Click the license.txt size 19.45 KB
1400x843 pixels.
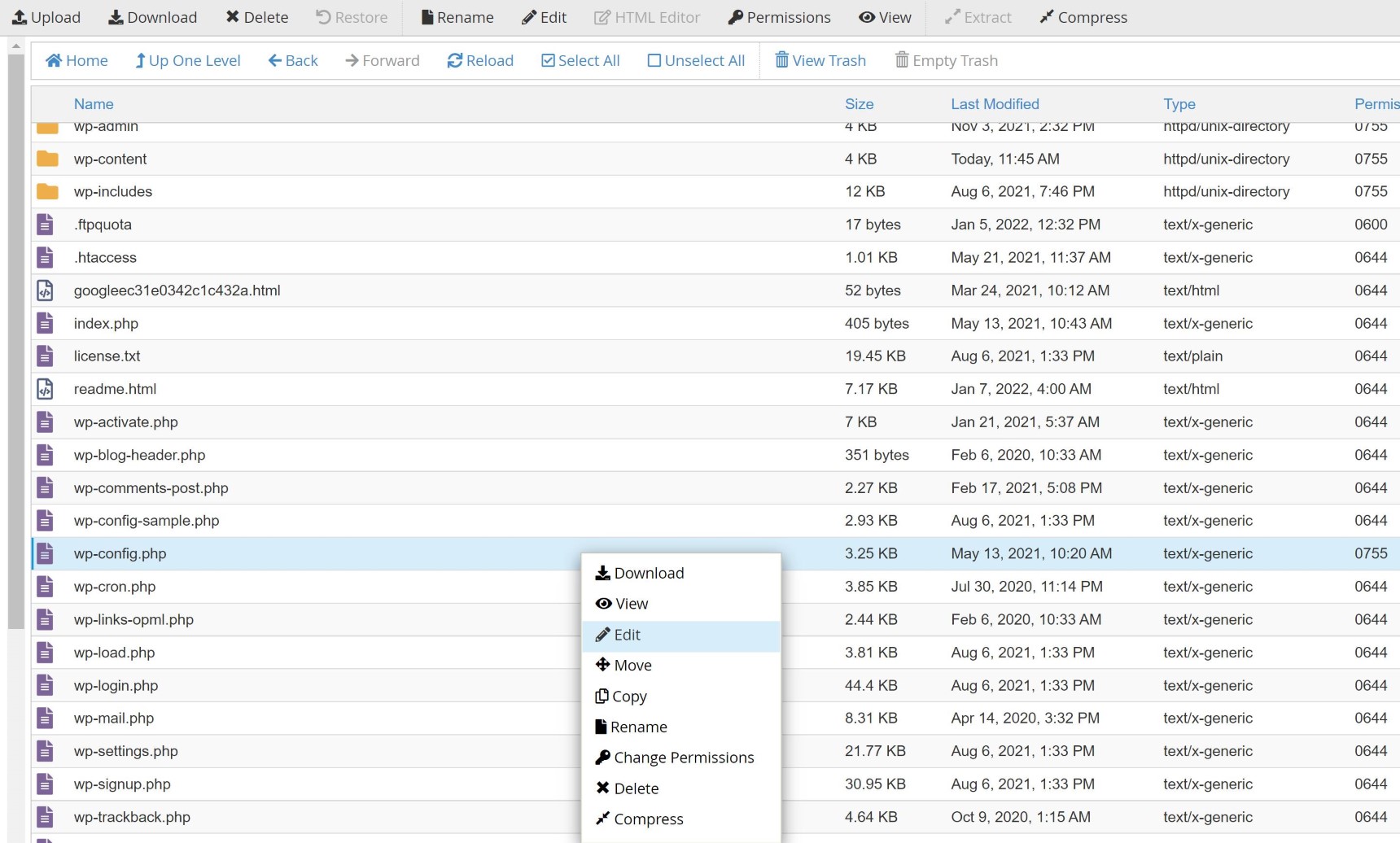coord(875,356)
